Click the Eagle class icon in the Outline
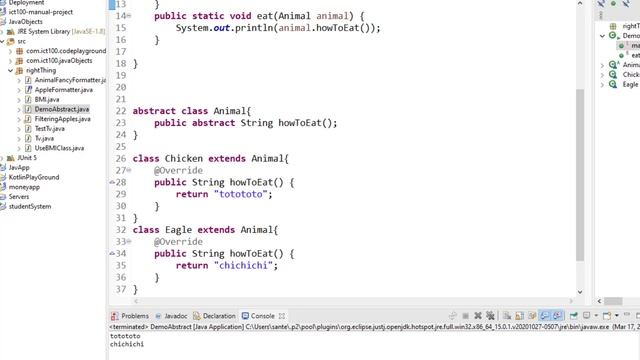Viewport: 640px width, 360px height. coord(613,84)
